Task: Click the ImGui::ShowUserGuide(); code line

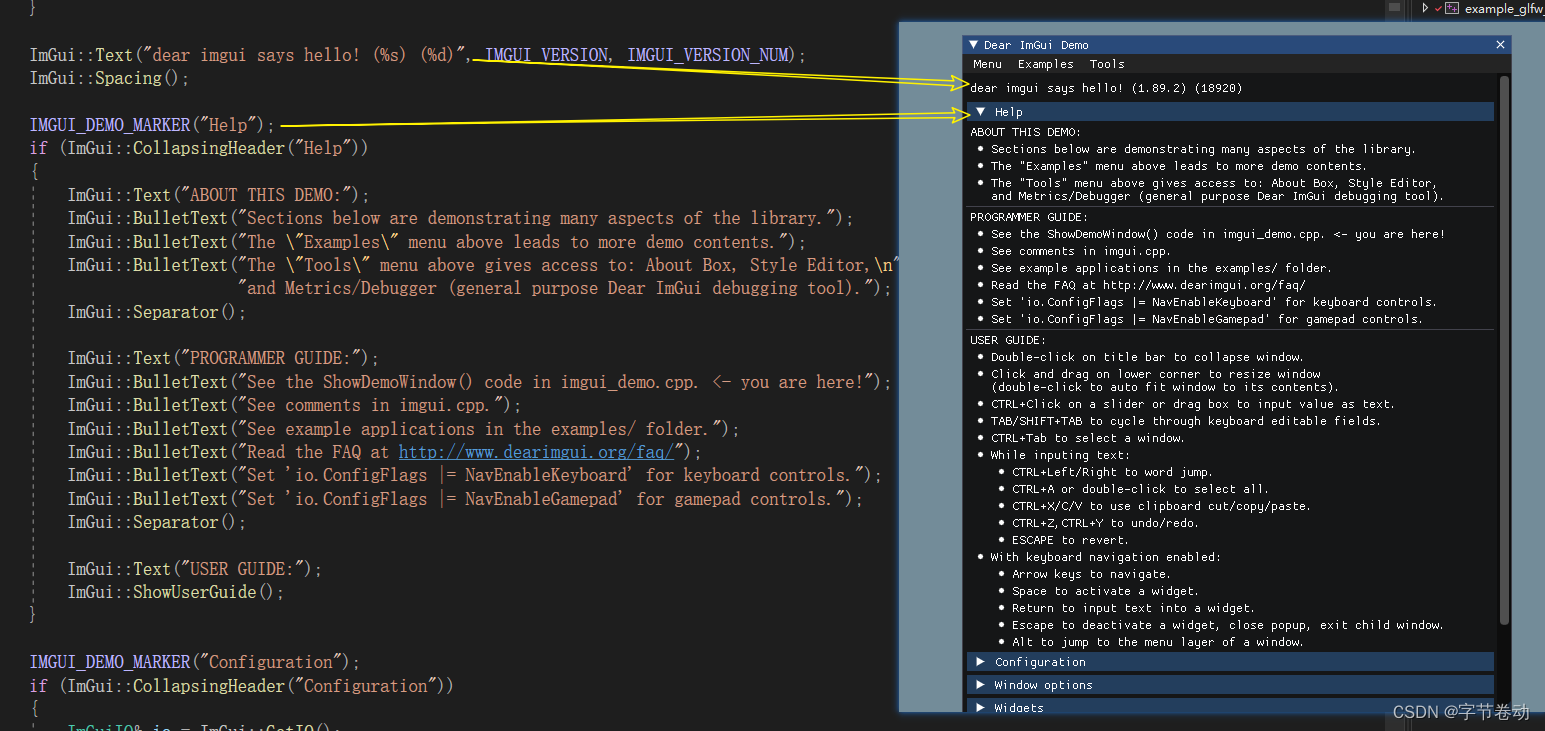Action: tap(176, 592)
